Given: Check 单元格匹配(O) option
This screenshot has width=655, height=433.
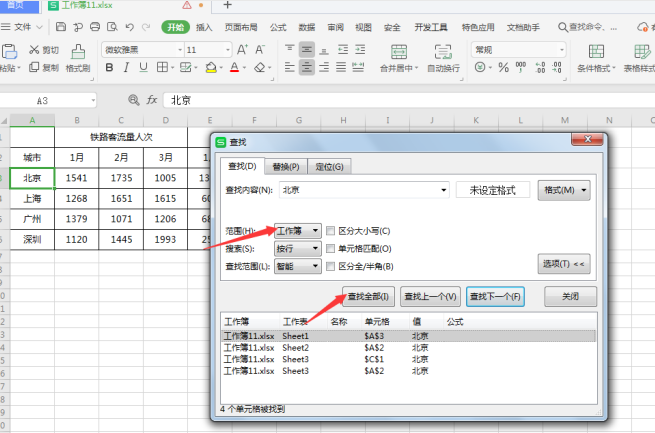Looking at the screenshot, I should click(330, 249).
